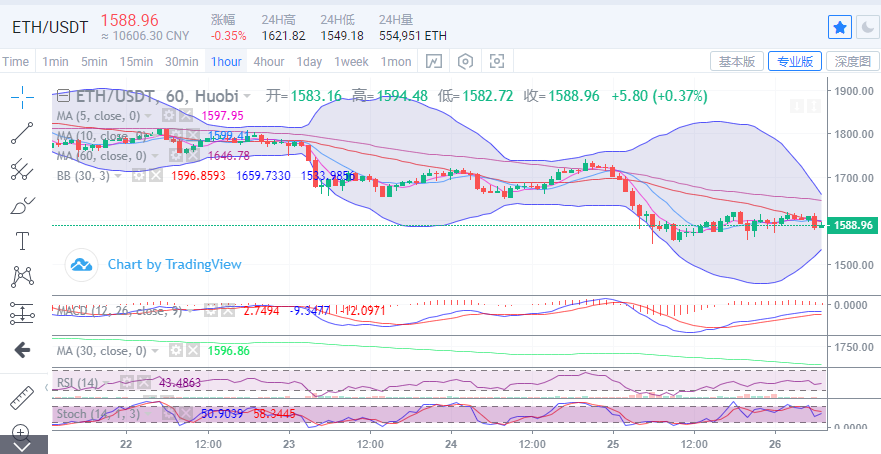Expand the bottom-left down chevron panel
This screenshot has width=881, height=454.
tap(21, 447)
